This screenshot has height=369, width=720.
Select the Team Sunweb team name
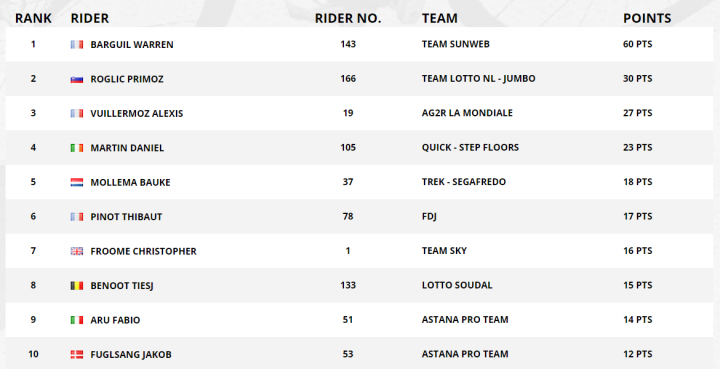[x=456, y=44]
